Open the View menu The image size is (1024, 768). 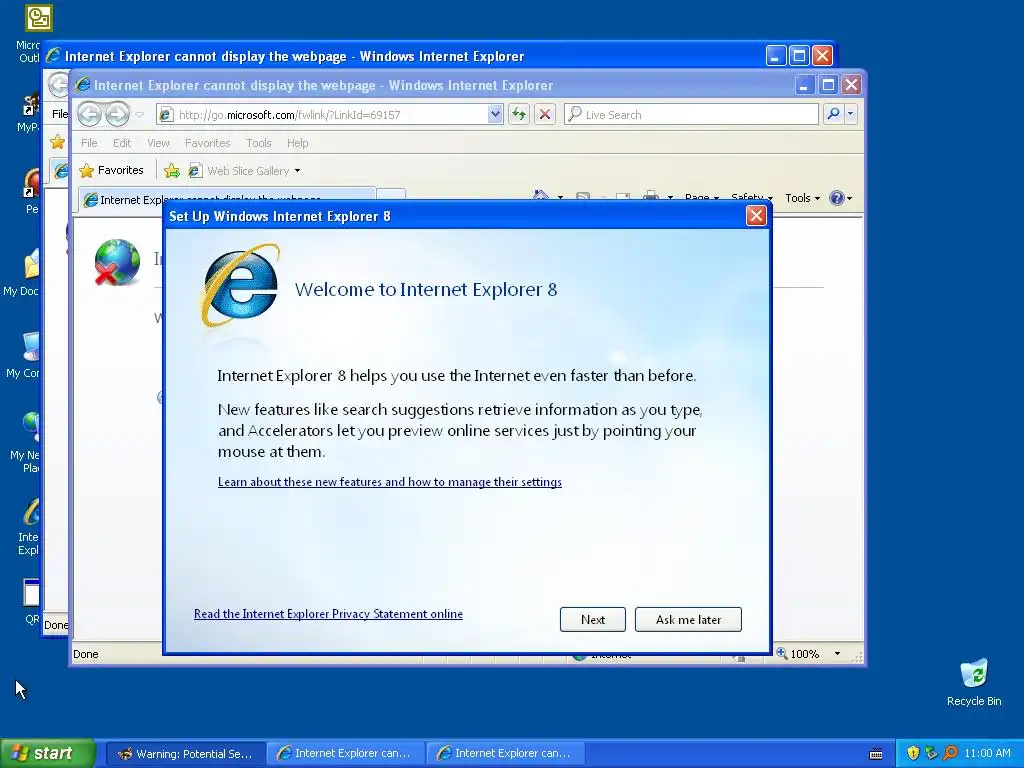coord(158,143)
